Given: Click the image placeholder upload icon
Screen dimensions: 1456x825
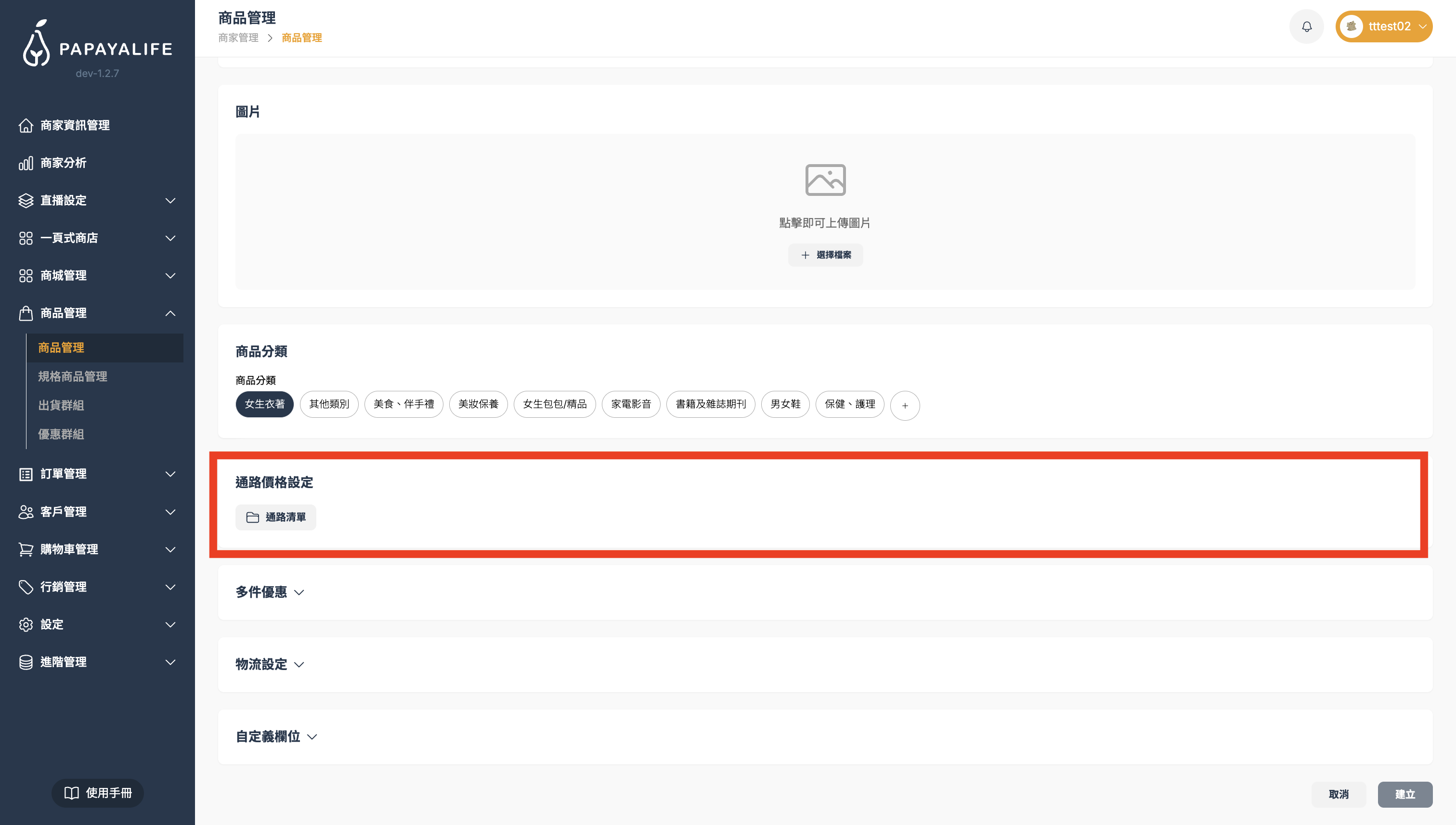Looking at the screenshot, I should (825, 180).
